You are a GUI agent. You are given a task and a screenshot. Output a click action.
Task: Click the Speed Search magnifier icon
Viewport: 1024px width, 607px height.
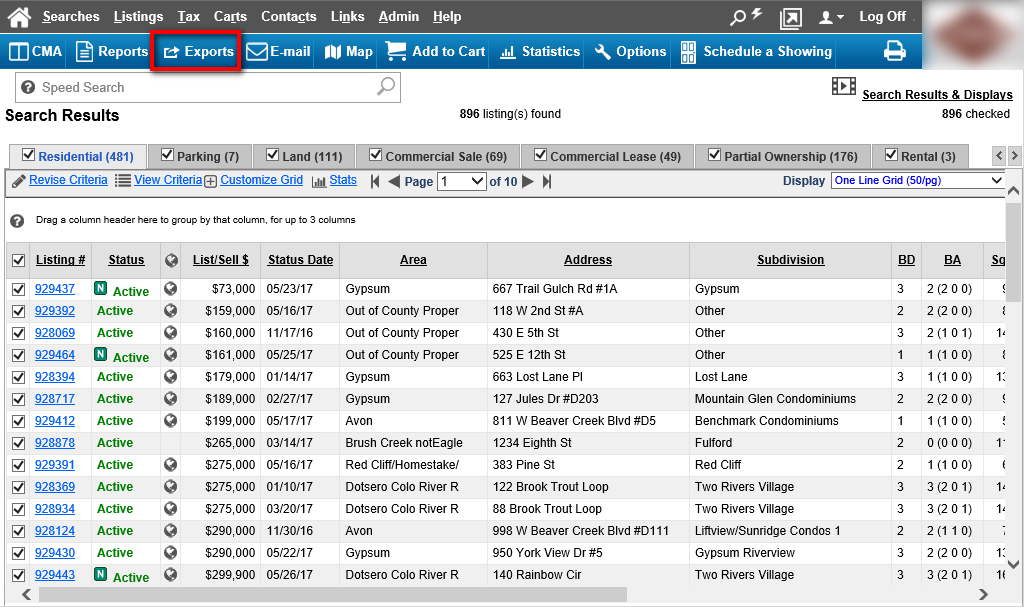pyautogui.click(x=386, y=86)
